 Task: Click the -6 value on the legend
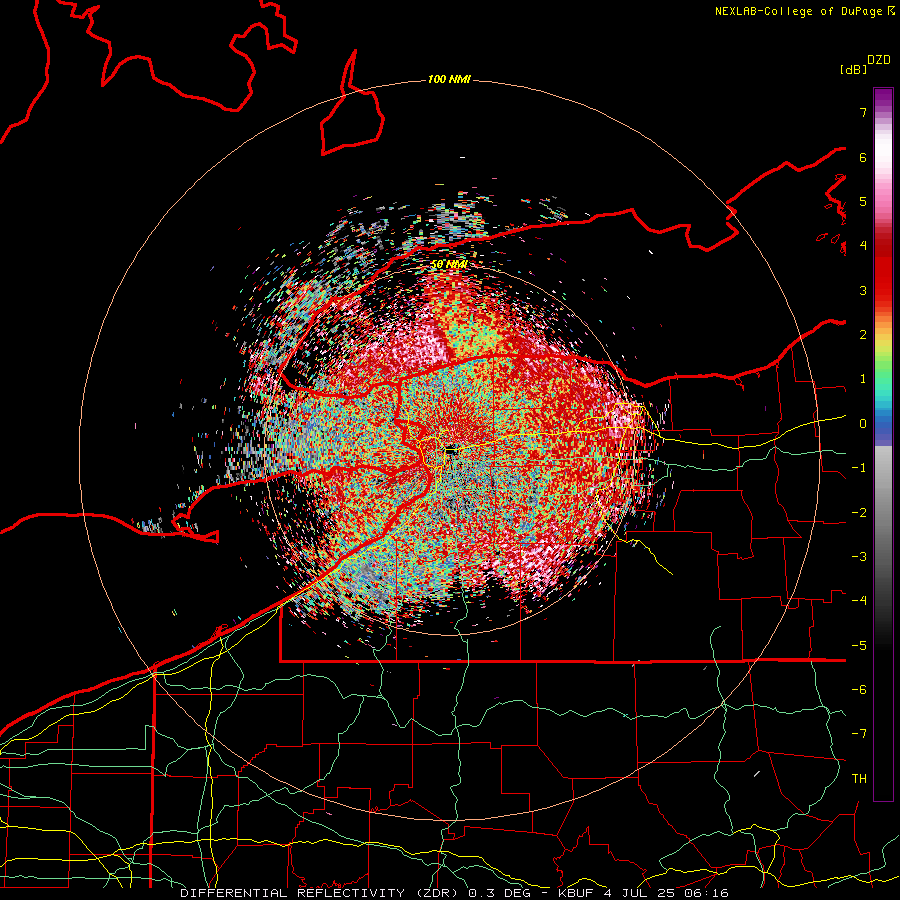[x=859, y=690]
